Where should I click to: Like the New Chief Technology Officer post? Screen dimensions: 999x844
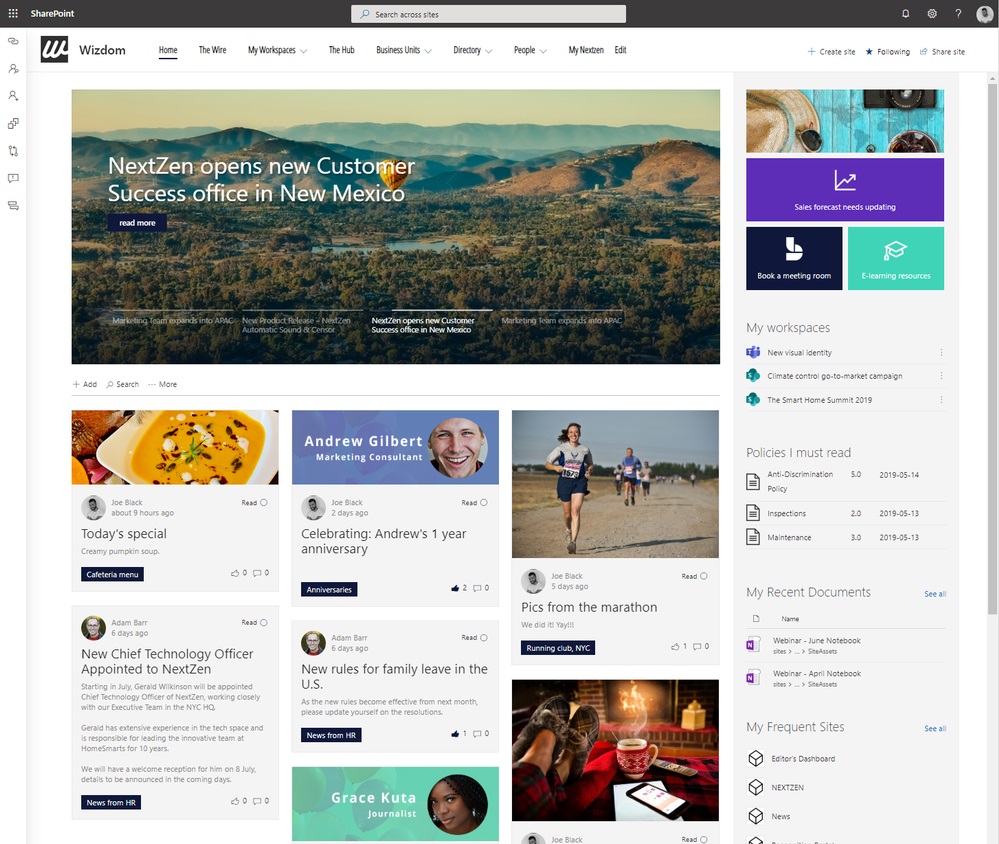tap(235, 801)
